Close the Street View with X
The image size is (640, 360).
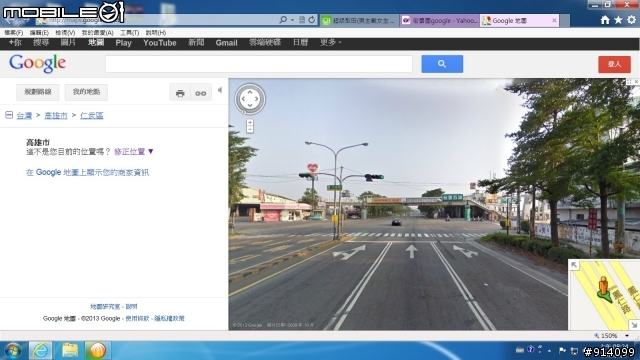click(x=636, y=82)
